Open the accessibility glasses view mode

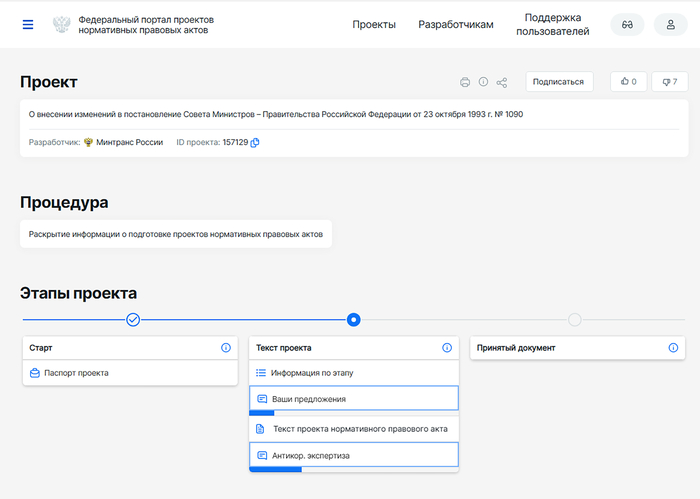(x=627, y=25)
